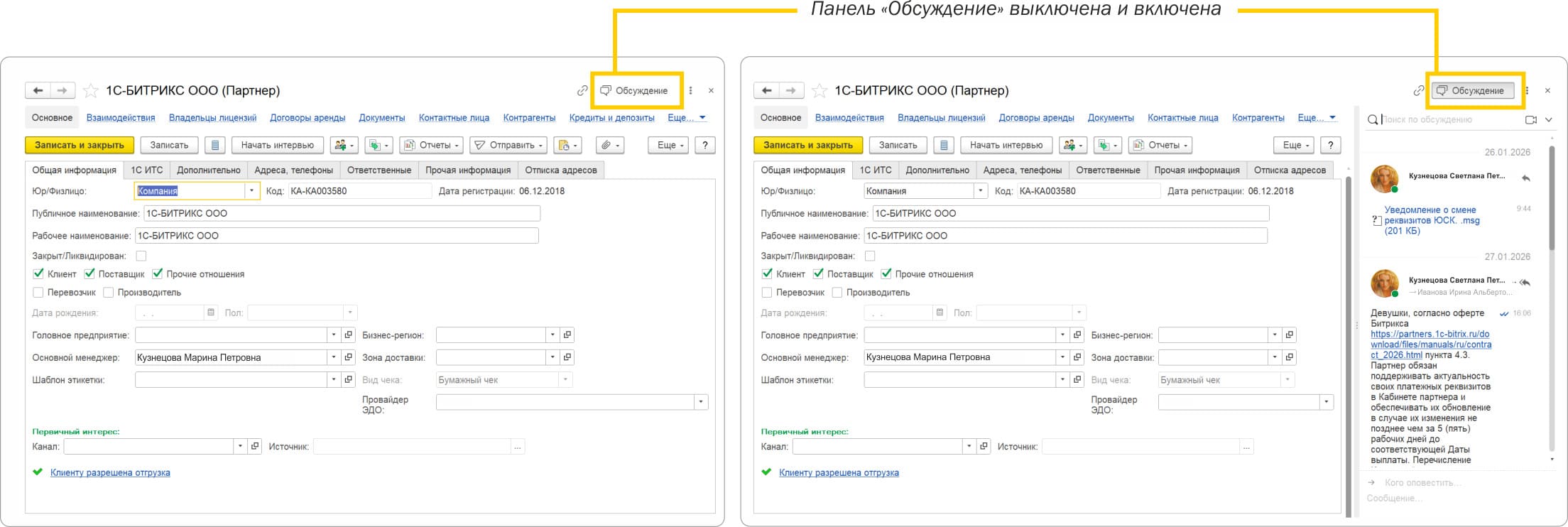Open people icon dropdown in right window toolbar

pos(1073,145)
